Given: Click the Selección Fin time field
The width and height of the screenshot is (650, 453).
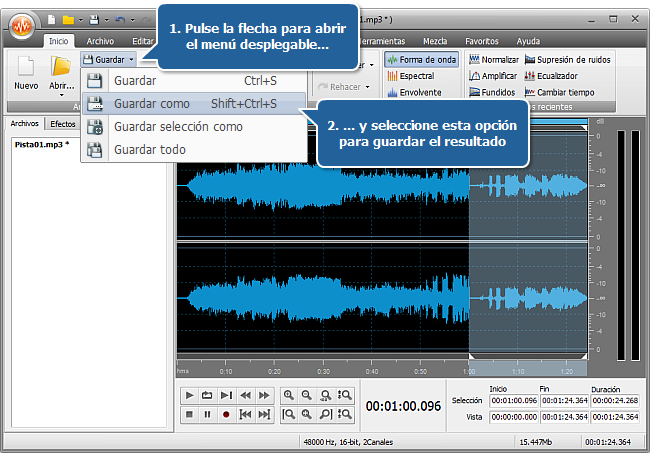Looking at the screenshot, I should [565, 401].
